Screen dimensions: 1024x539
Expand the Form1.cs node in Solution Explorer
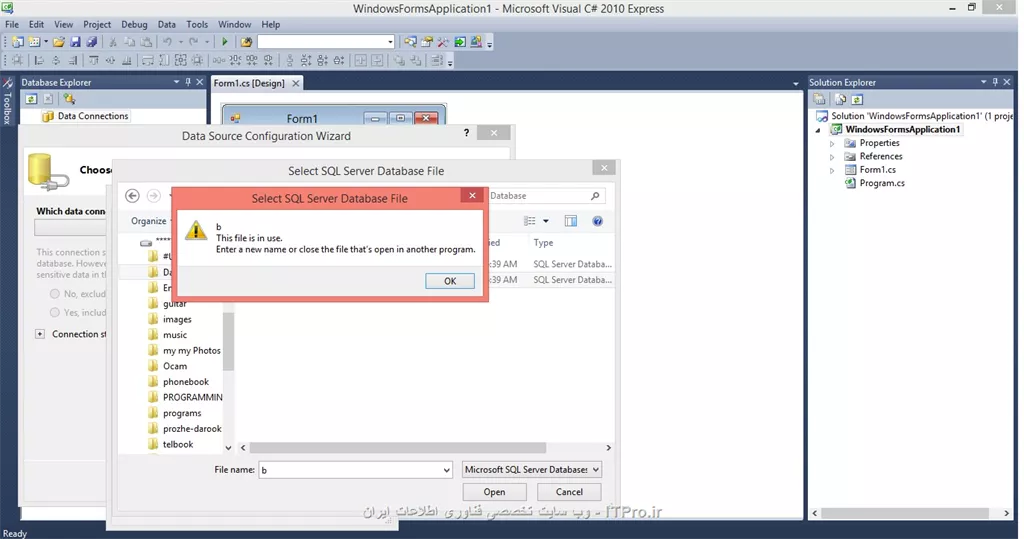pyautogui.click(x=832, y=170)
